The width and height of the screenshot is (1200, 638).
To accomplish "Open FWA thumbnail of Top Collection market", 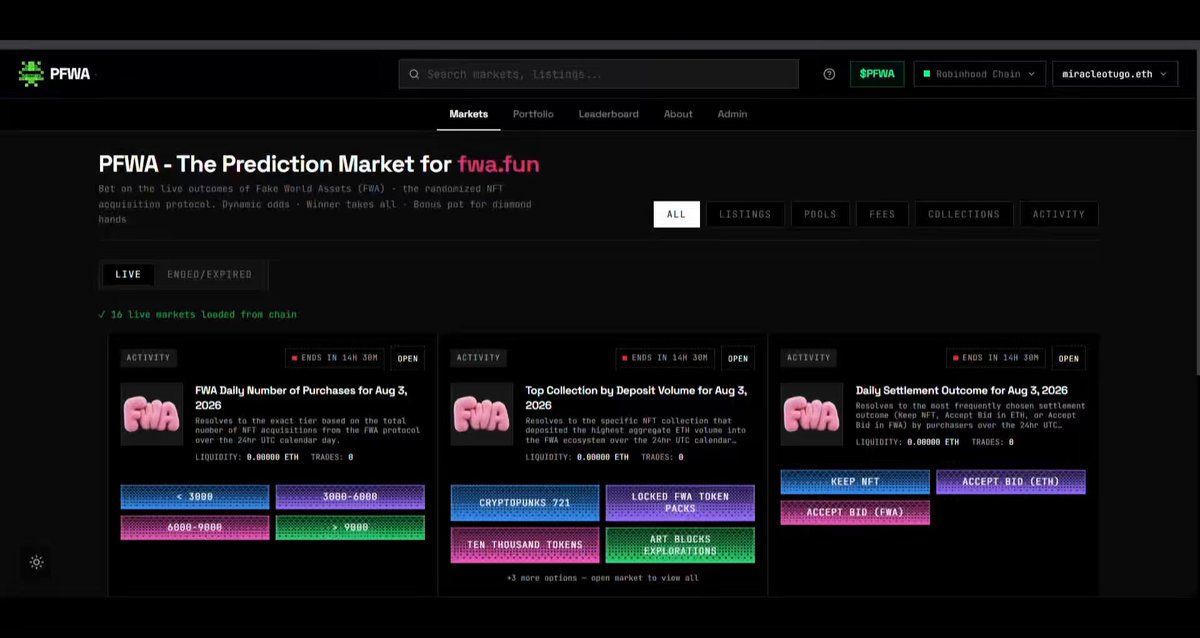I will point(482,414).
